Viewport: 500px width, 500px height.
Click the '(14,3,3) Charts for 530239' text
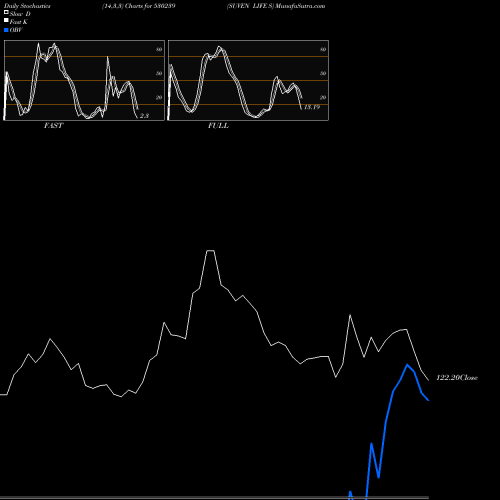139,6
